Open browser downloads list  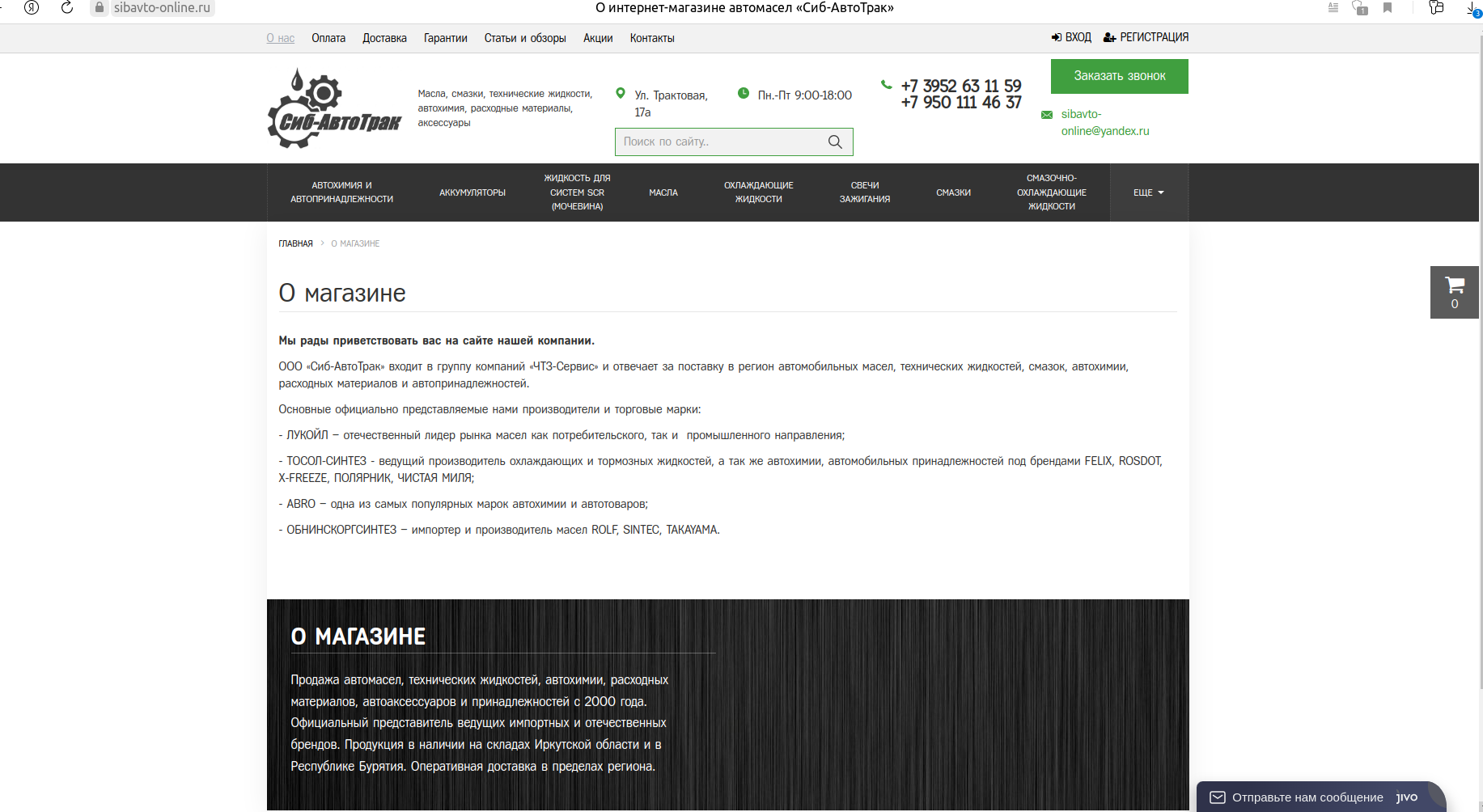[x=1473, y=8]
